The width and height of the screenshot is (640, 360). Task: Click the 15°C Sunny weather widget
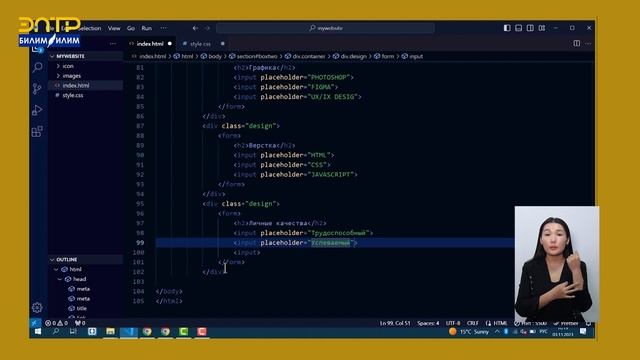point(469,331)
